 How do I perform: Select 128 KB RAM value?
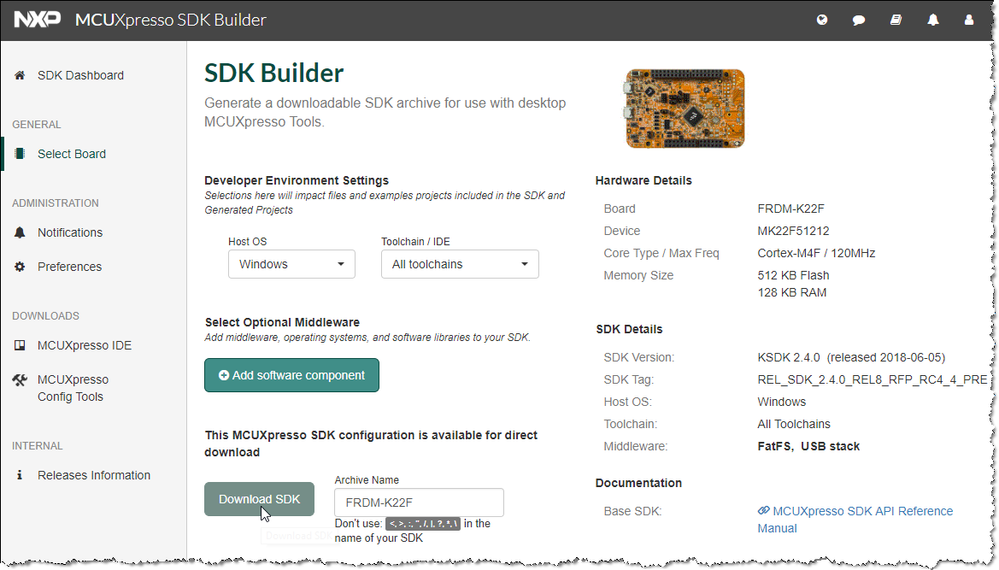tap(792, 292)
